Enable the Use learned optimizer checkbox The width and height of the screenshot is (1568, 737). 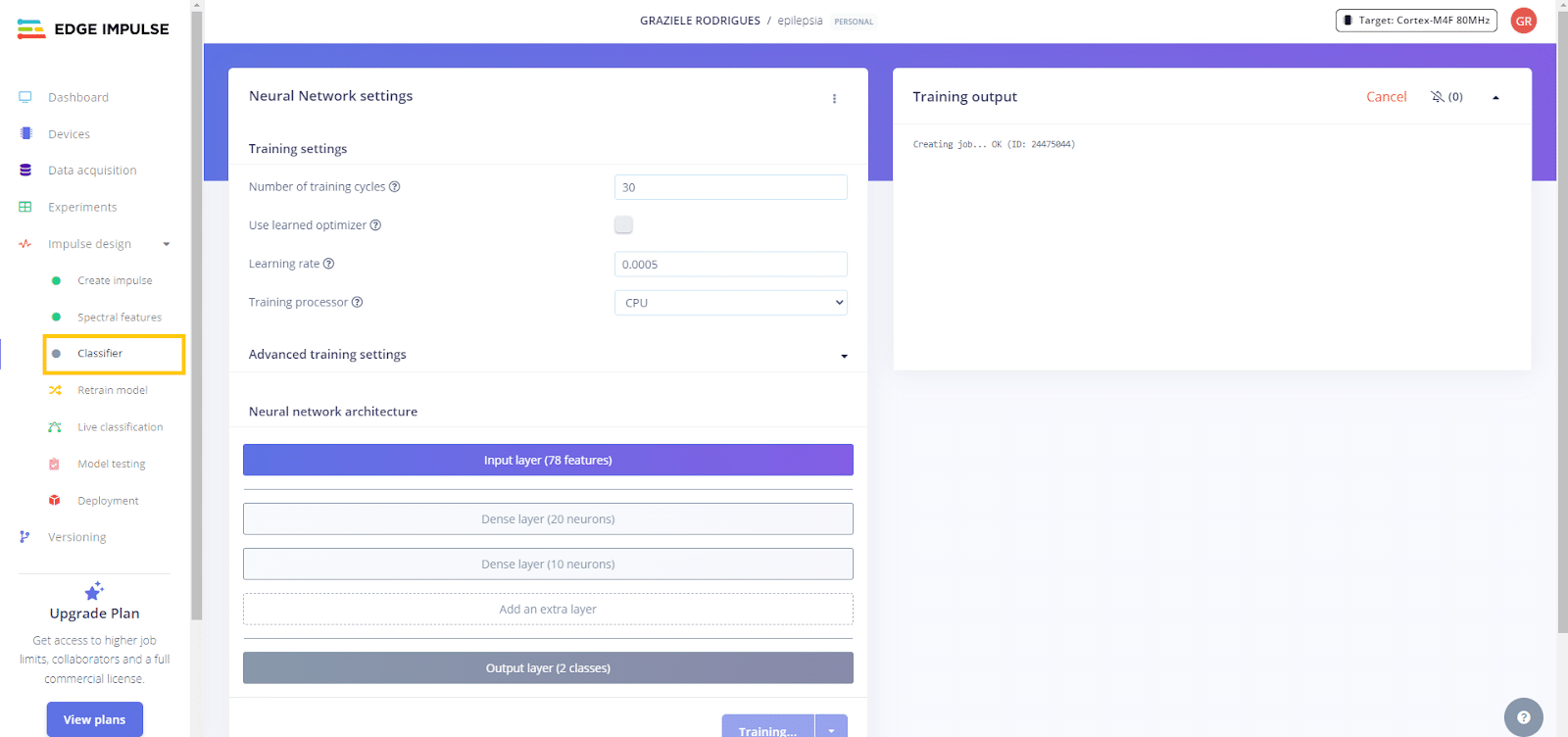(x=623, y=224)
